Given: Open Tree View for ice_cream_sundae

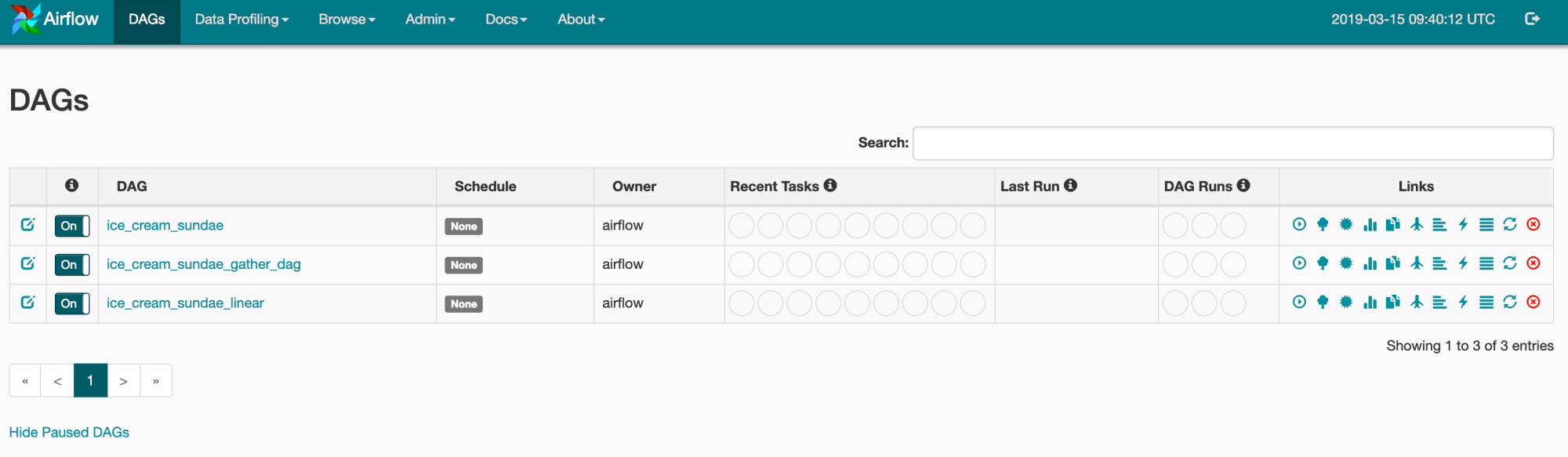Looking at the screenshot, I should tap(1323, 225).
